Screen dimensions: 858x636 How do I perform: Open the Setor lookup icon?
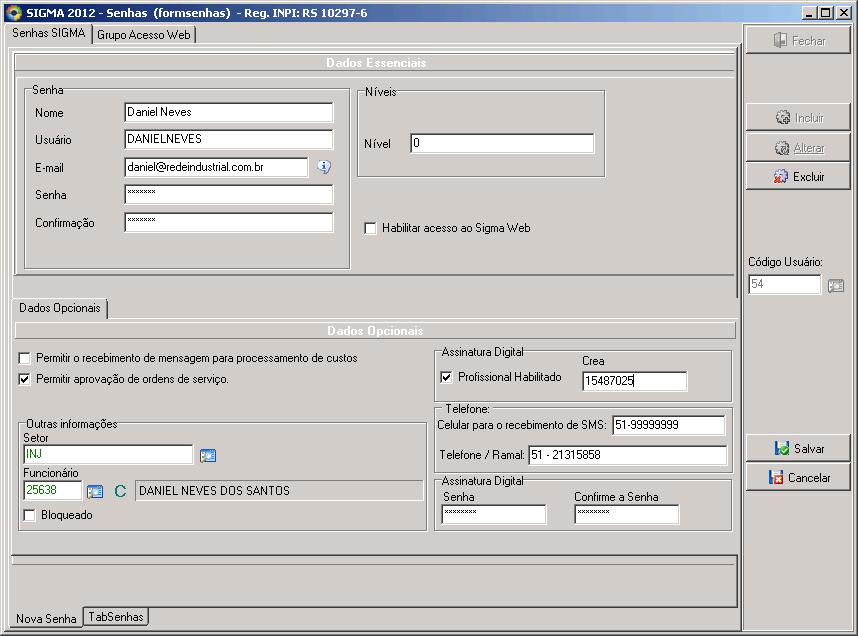pos(208,455)
